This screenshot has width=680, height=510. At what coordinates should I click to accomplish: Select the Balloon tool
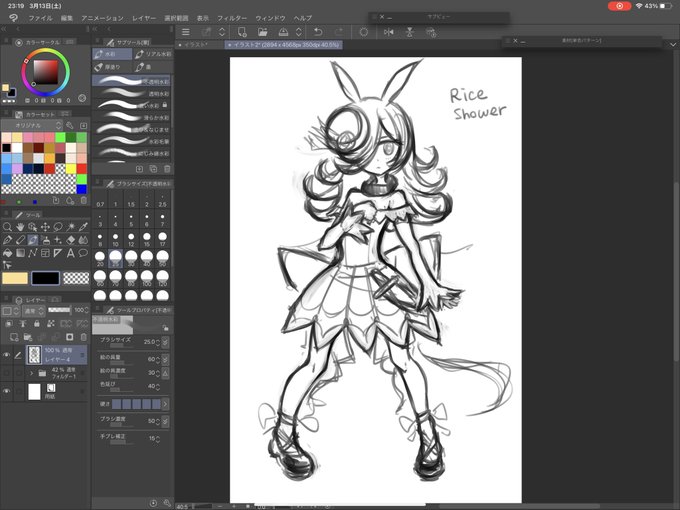point(83,253)
